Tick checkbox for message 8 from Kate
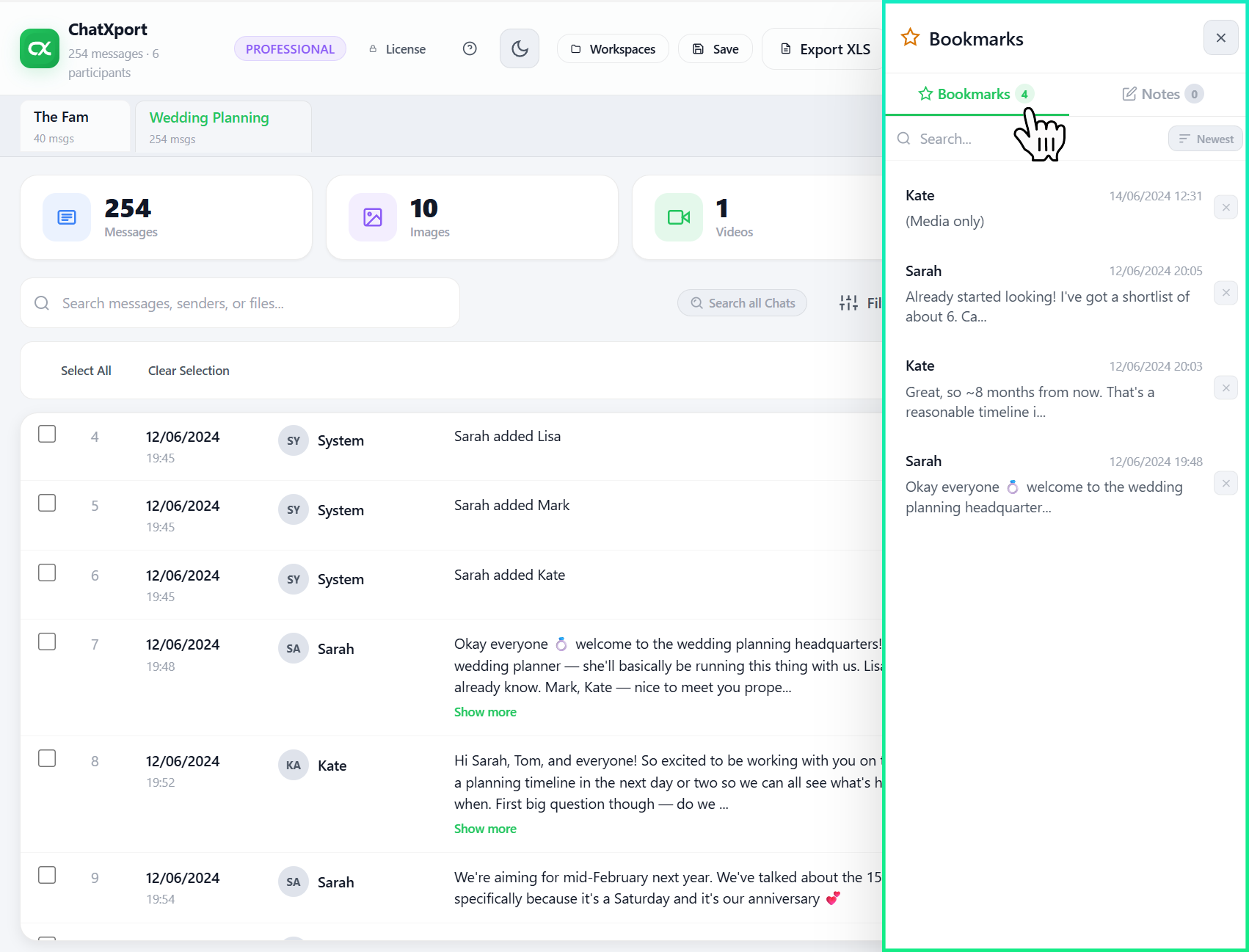1249x952 pixels. click(47, 758)
